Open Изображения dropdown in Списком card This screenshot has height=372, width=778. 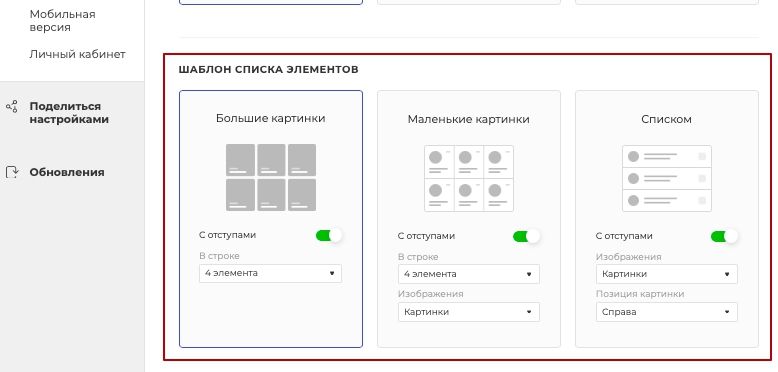667,274
